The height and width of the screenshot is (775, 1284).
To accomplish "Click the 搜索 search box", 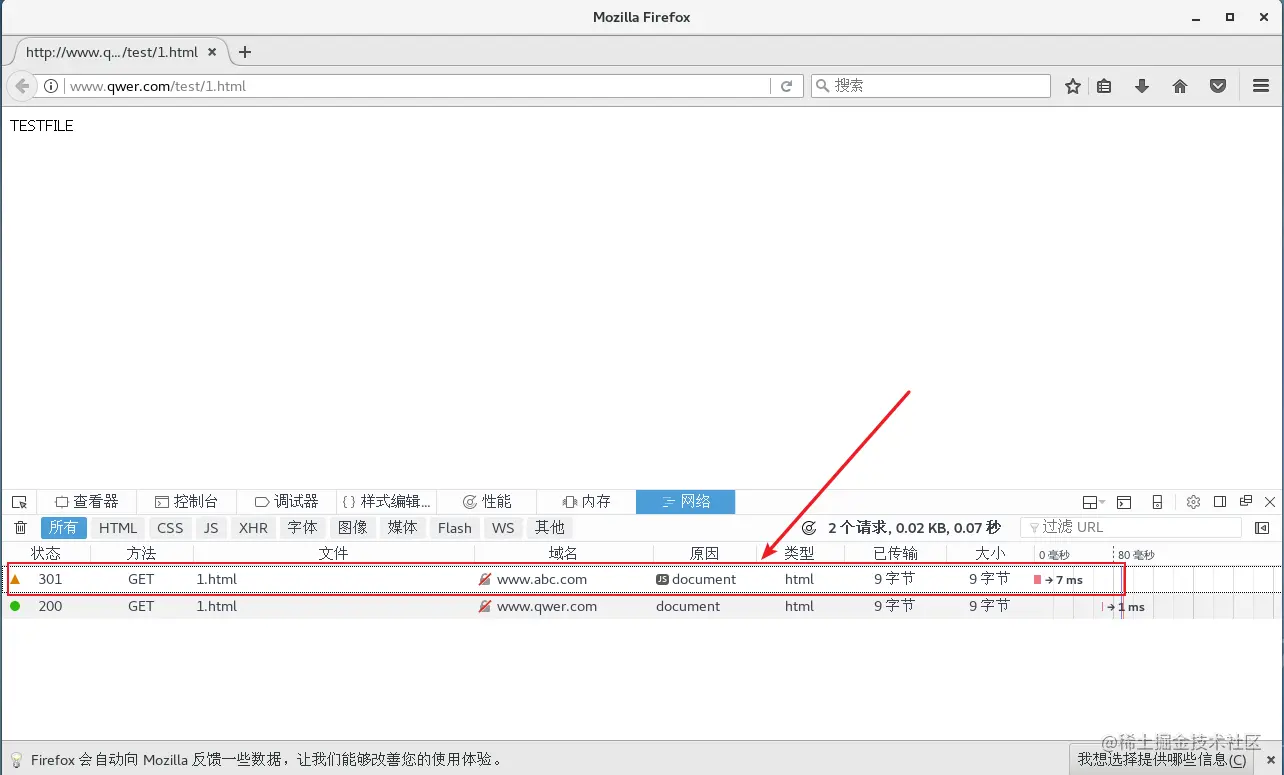I will coord(931,86).
